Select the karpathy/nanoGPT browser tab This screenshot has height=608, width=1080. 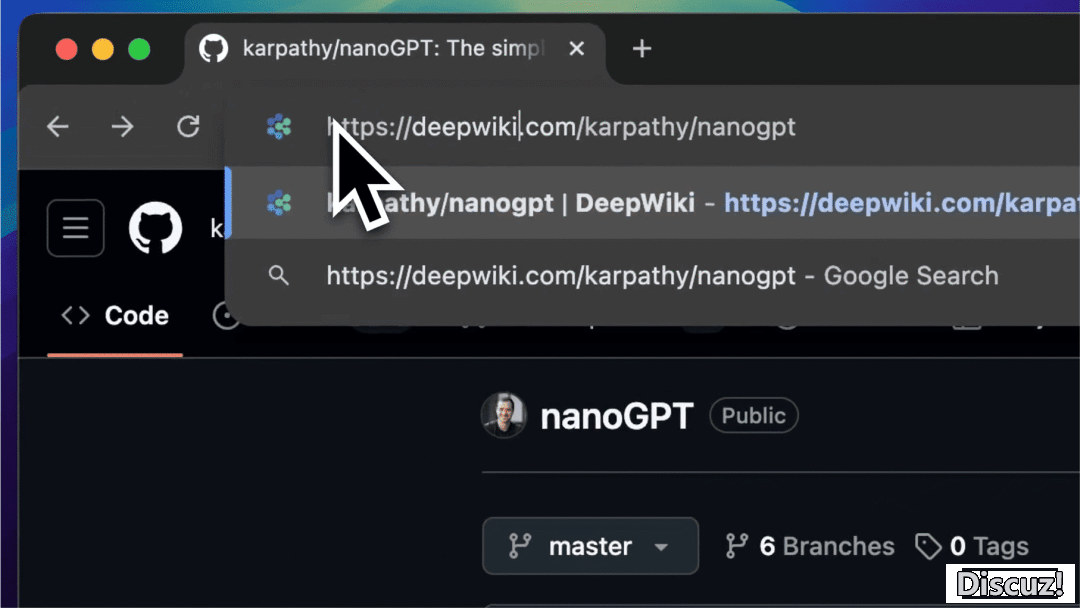(x=395, y=52)
